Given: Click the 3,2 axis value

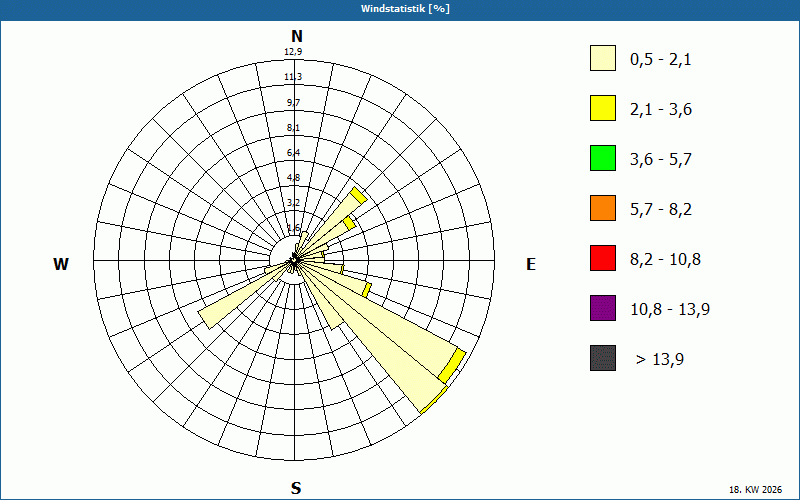Looking at the screenshot, I should coord(293,203).
